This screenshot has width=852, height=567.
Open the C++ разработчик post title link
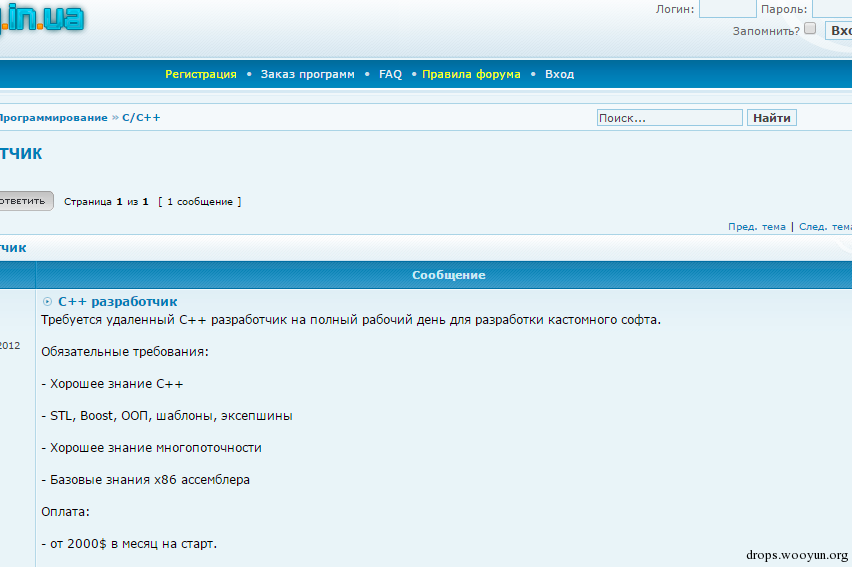(117, 302)
